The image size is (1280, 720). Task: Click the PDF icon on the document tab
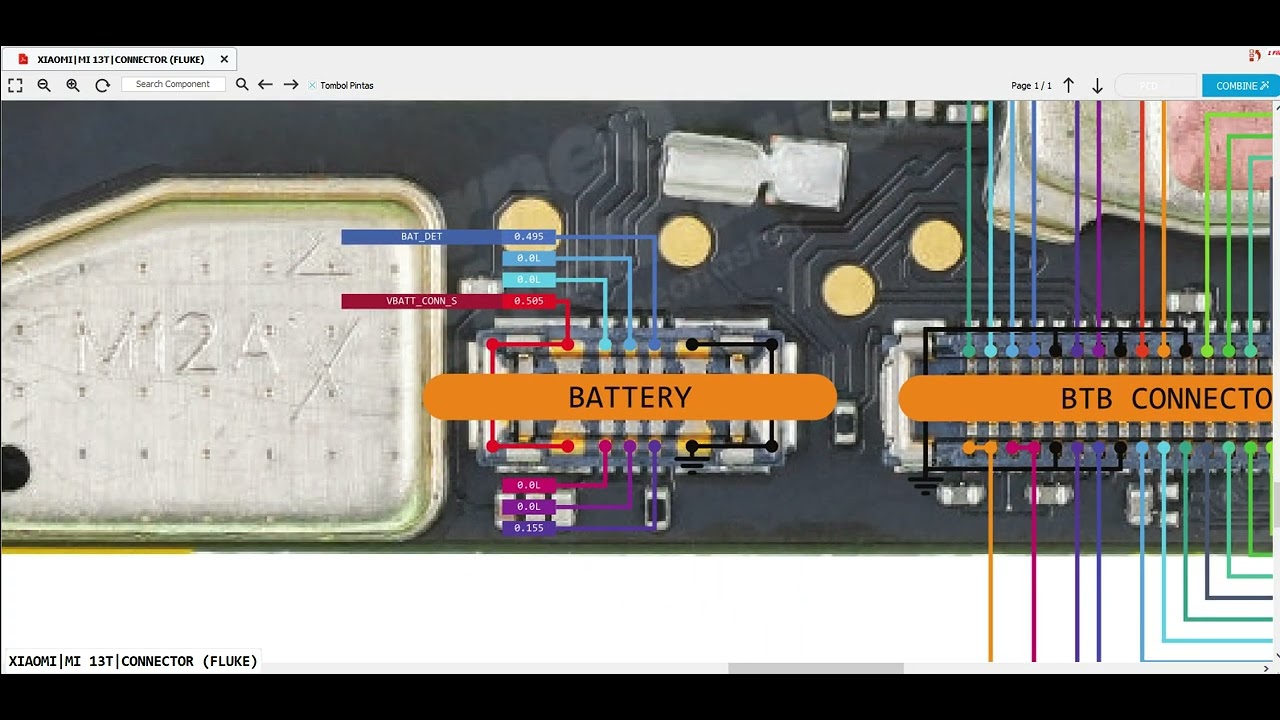click(23, 59)
